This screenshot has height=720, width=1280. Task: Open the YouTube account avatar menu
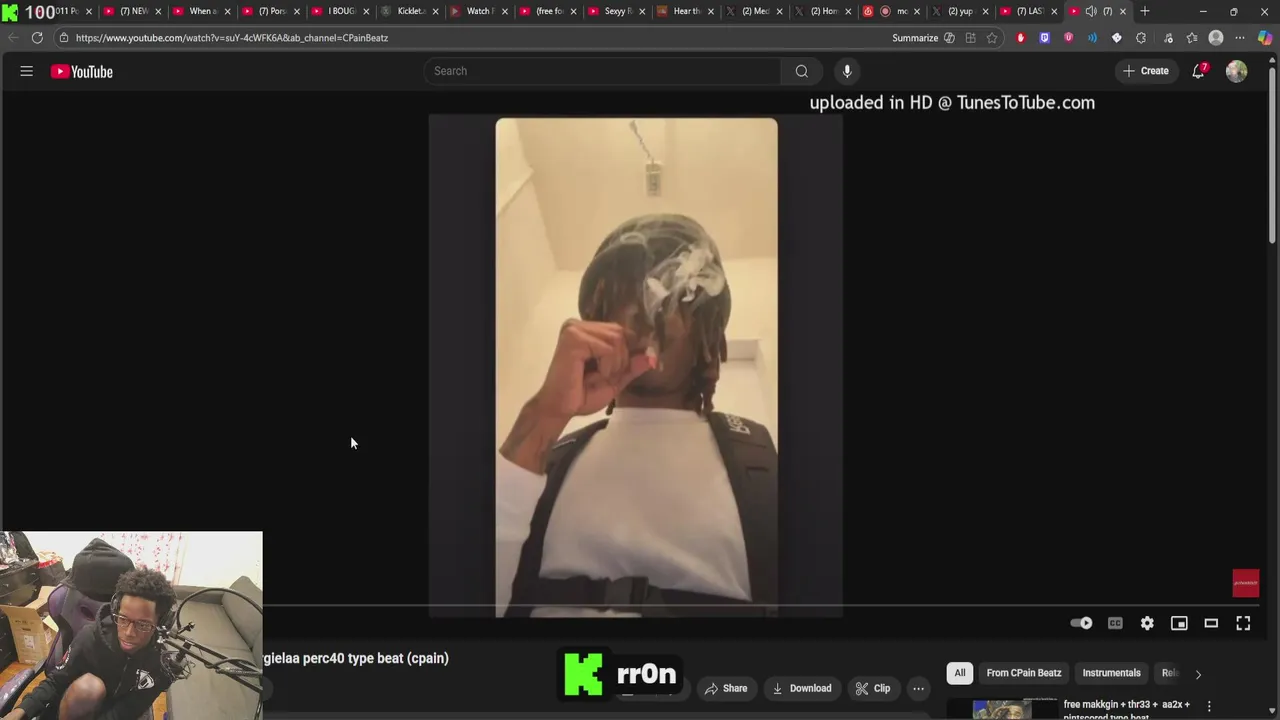click(1237, 71)
